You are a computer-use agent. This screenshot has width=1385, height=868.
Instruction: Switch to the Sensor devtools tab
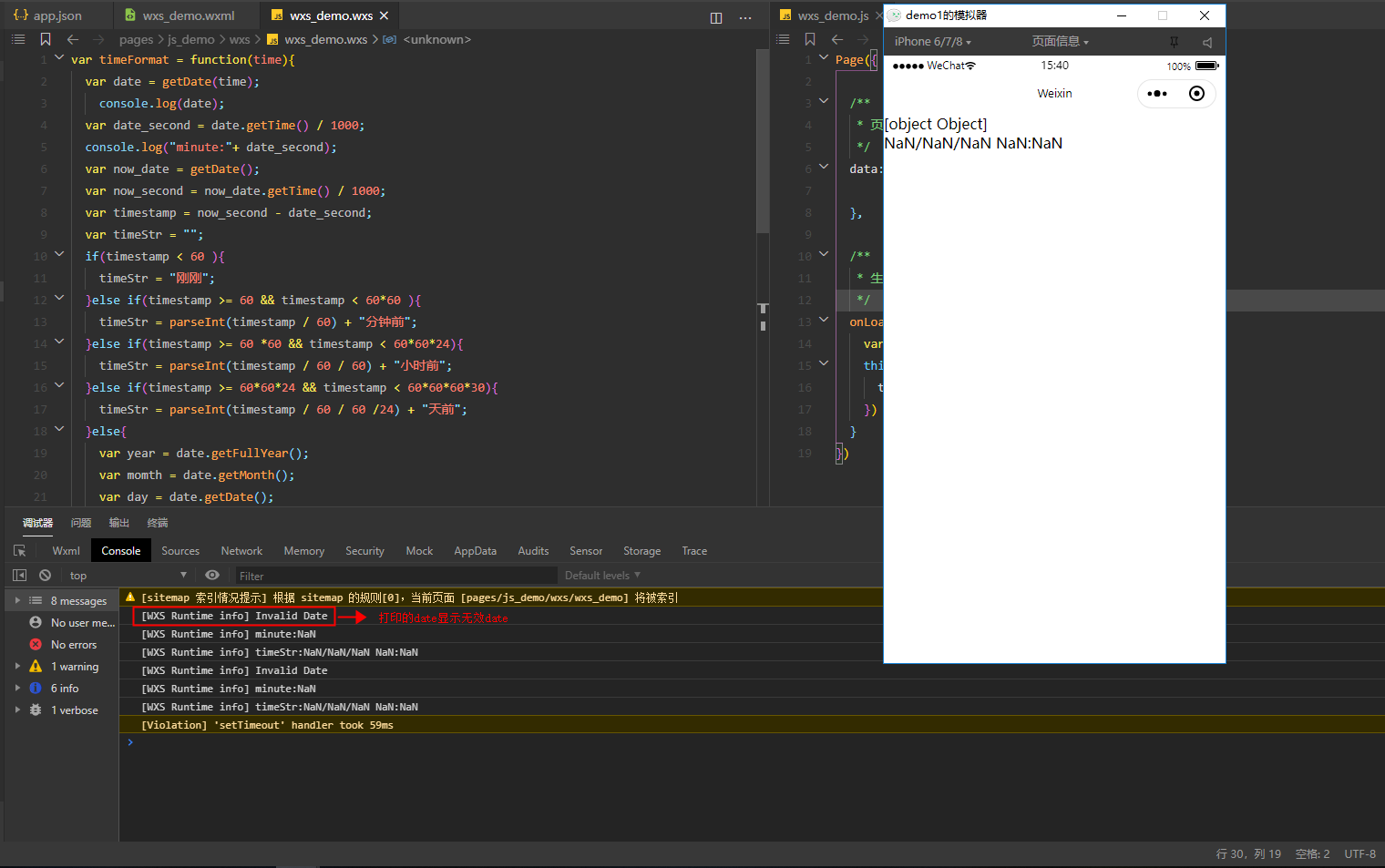pyautogui.click(x=586, y=551)
